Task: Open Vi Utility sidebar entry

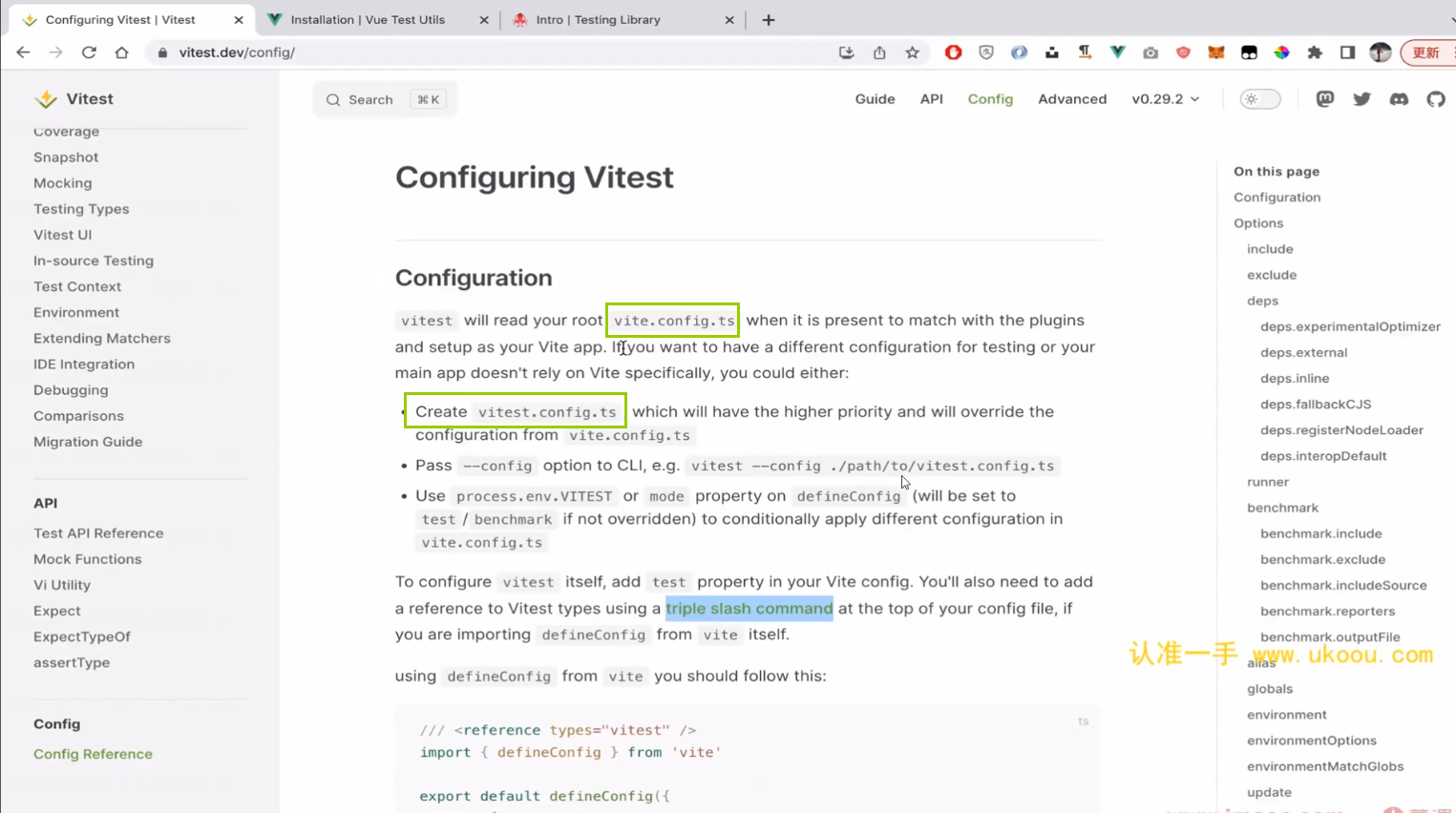Action: pos(62,585)
